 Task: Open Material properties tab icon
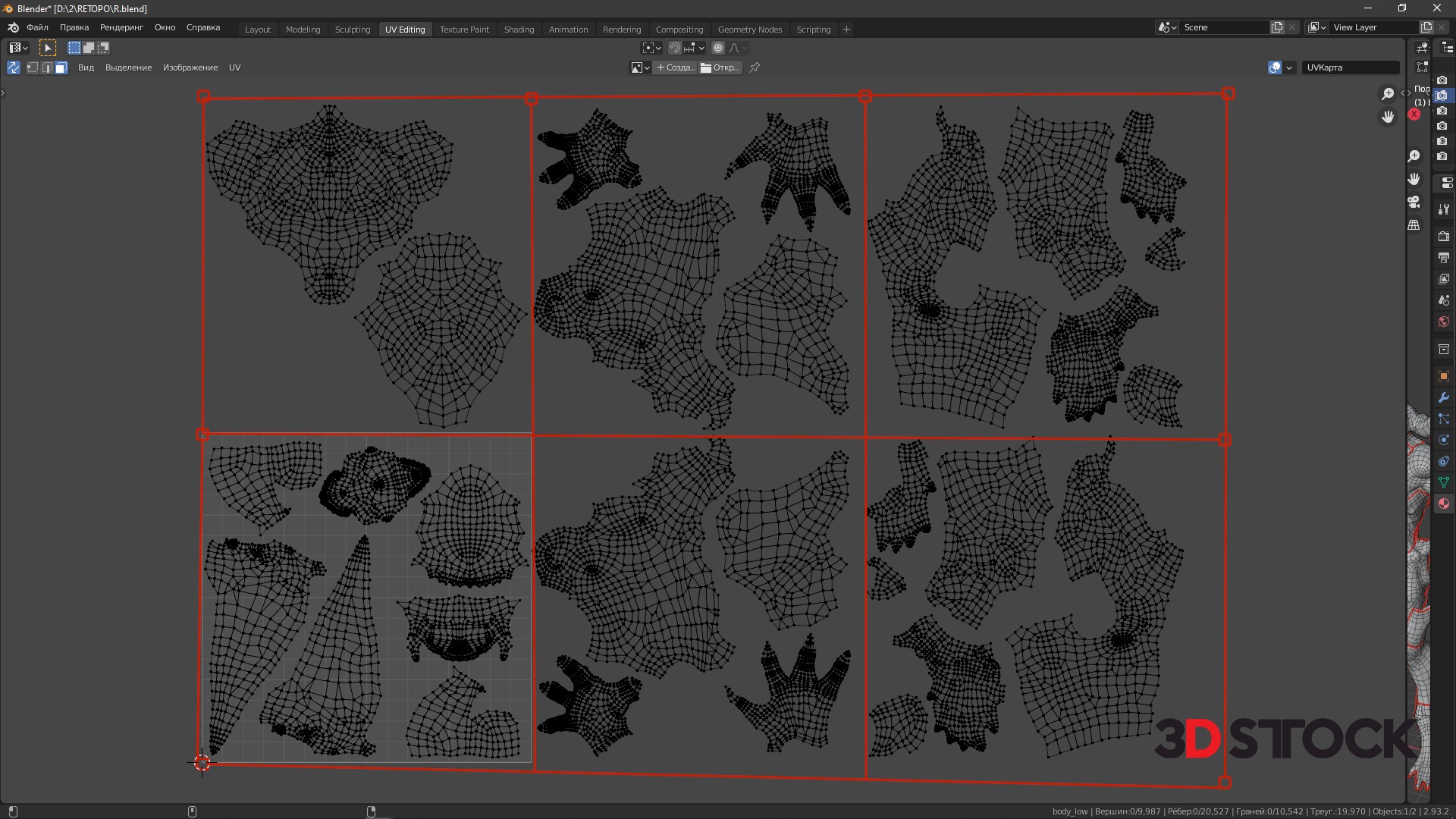(x=1443, y=504)
